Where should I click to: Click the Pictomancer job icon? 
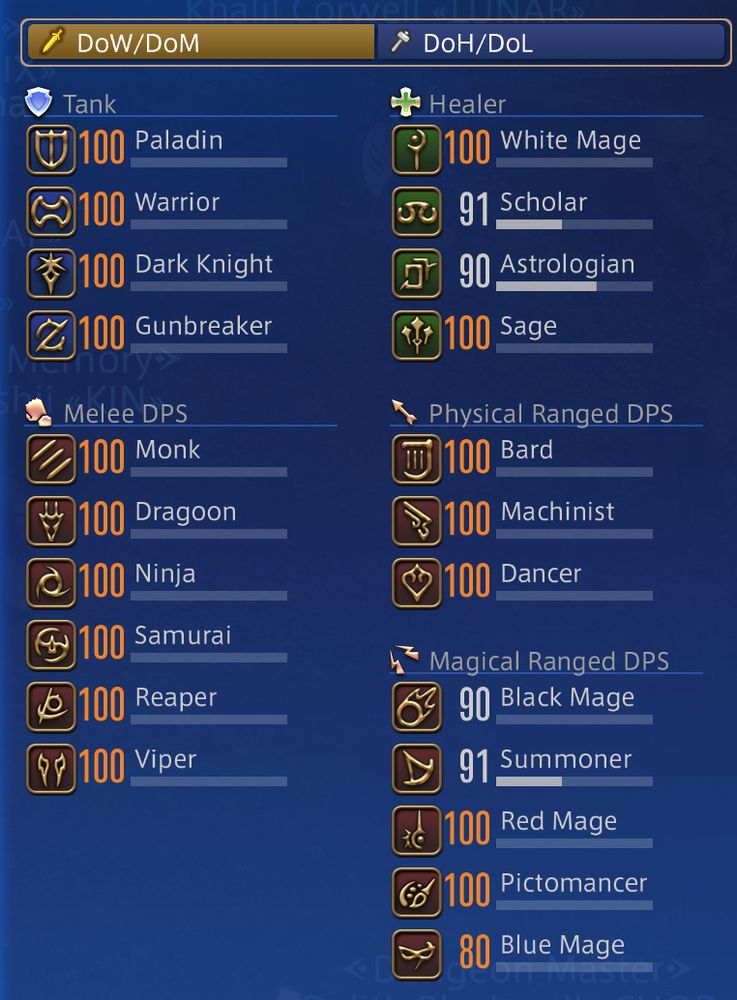pos(416,892)
